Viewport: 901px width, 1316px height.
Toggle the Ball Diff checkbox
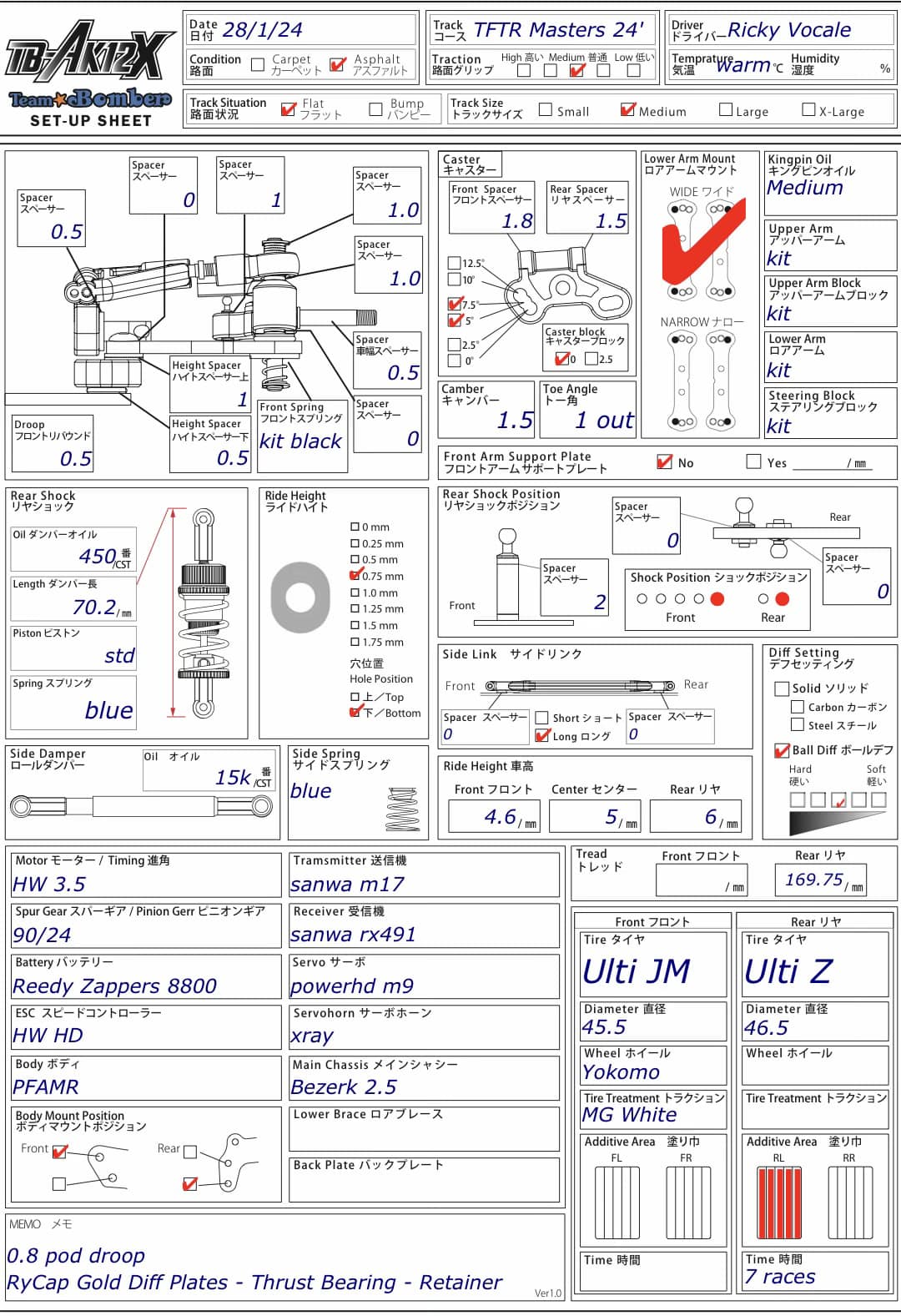click(x=782, y=750)
